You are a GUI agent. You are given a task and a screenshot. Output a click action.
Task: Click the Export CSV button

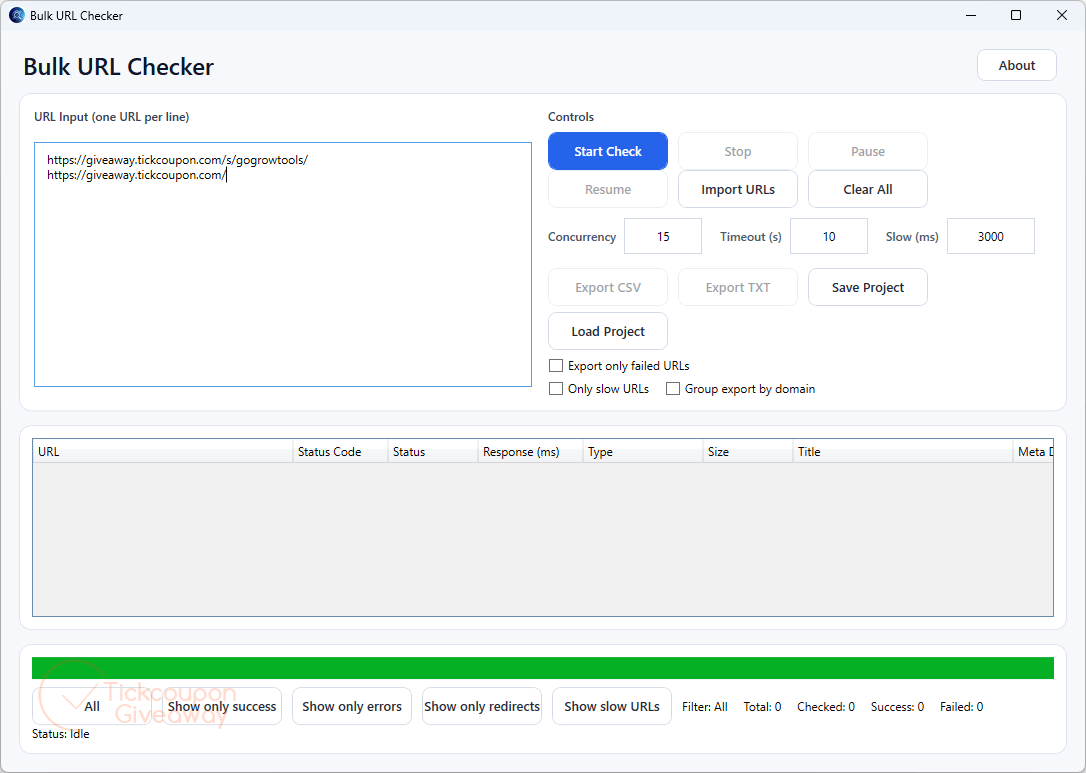pos(607,287)
